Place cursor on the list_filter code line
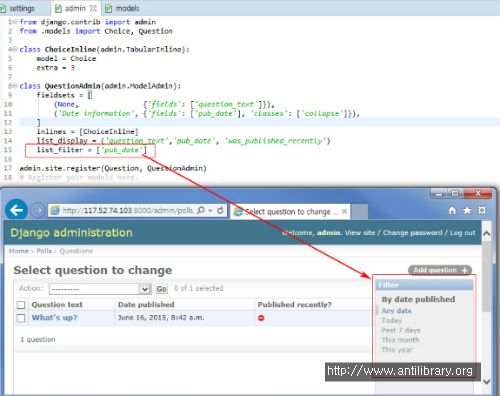This screenshot has width=500, height=396. point(91,150)
